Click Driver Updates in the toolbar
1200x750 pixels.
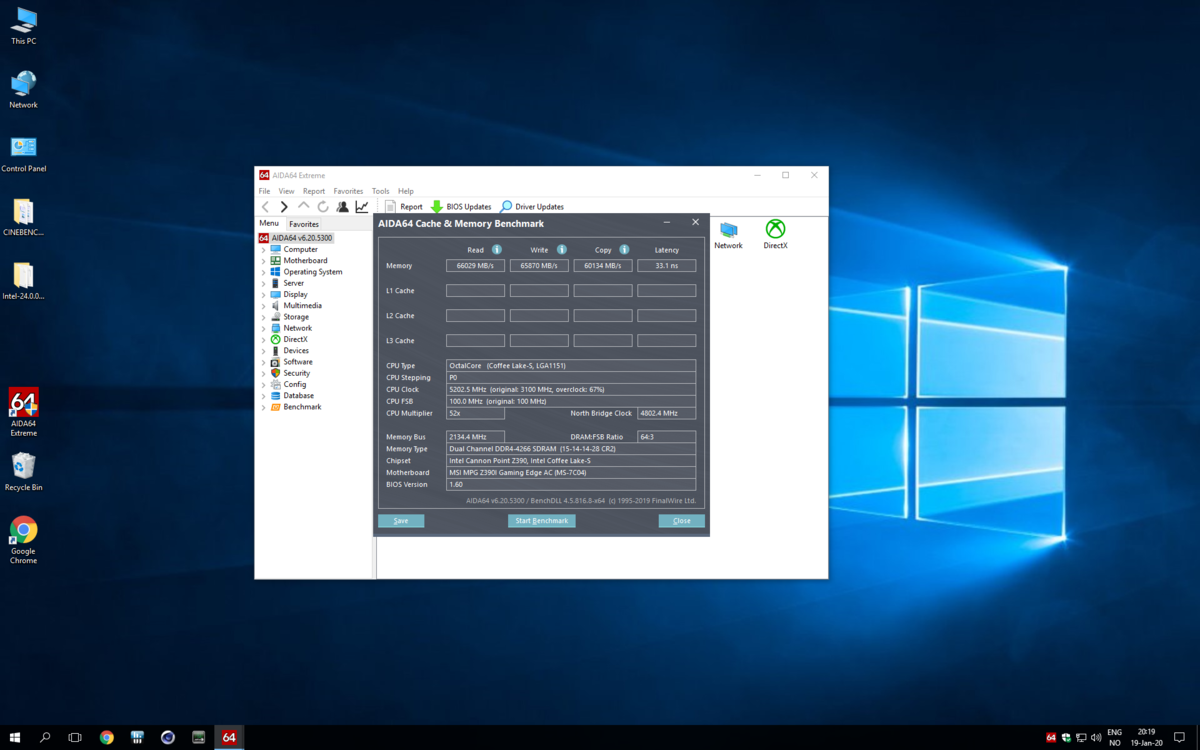click(x=532, y=207)
